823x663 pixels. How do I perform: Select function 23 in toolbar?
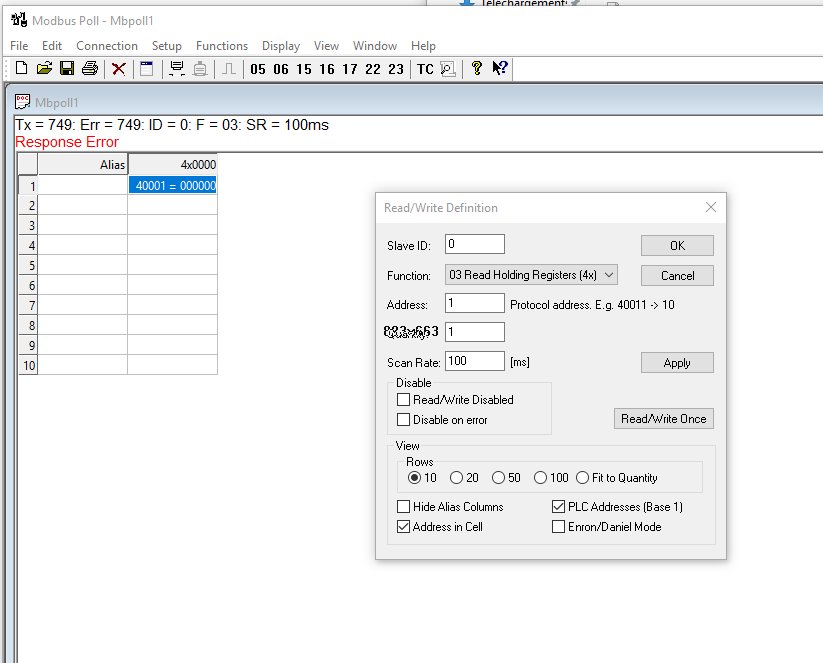pyautogui.click(x=396, y=69)
